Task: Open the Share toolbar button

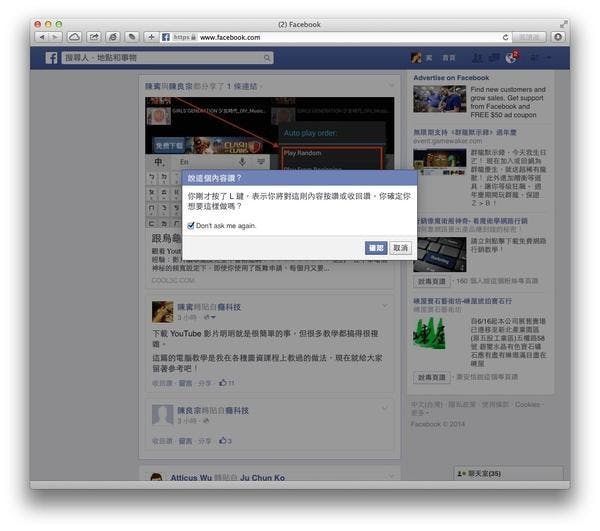Action: point(94,37)
